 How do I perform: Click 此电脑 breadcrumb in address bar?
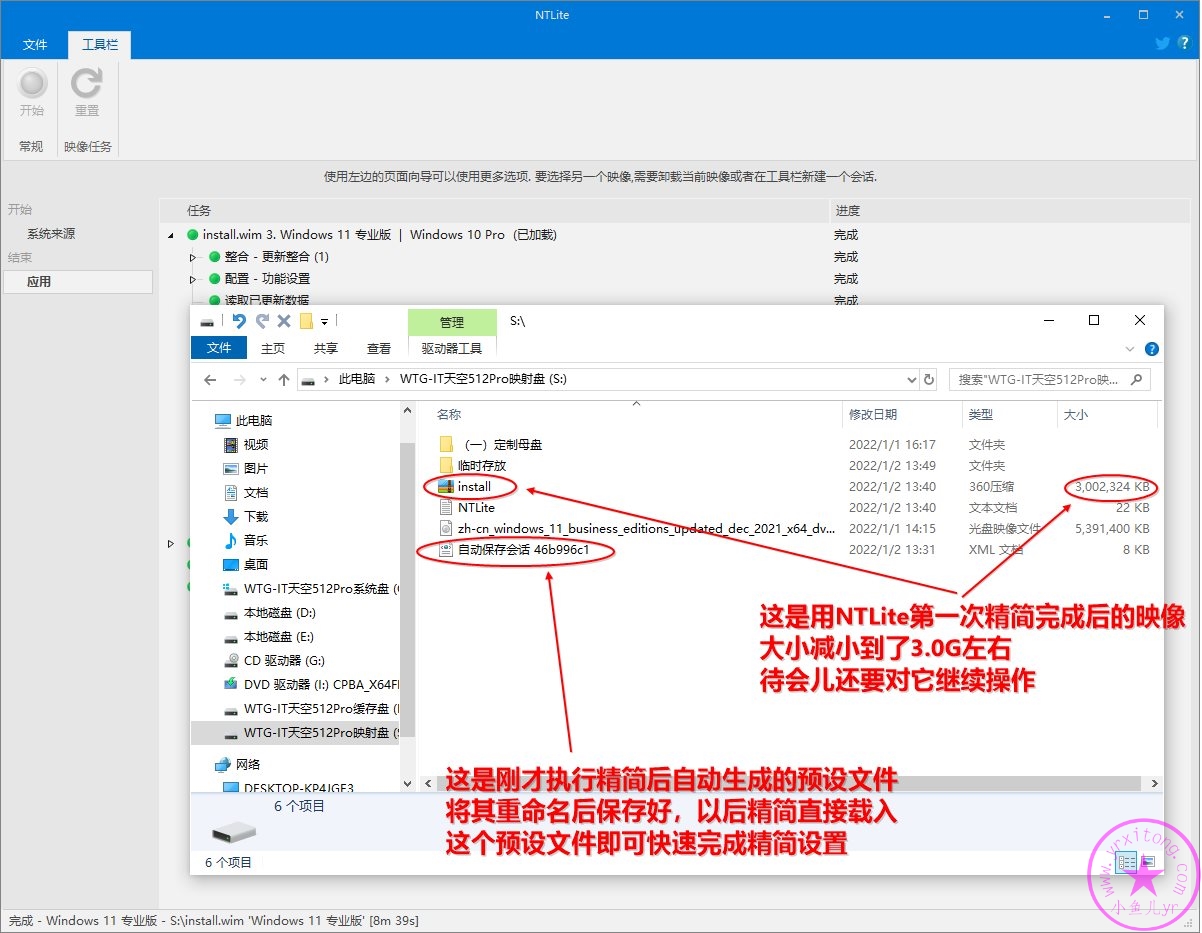pyautogui.click(x=357, y=380)
